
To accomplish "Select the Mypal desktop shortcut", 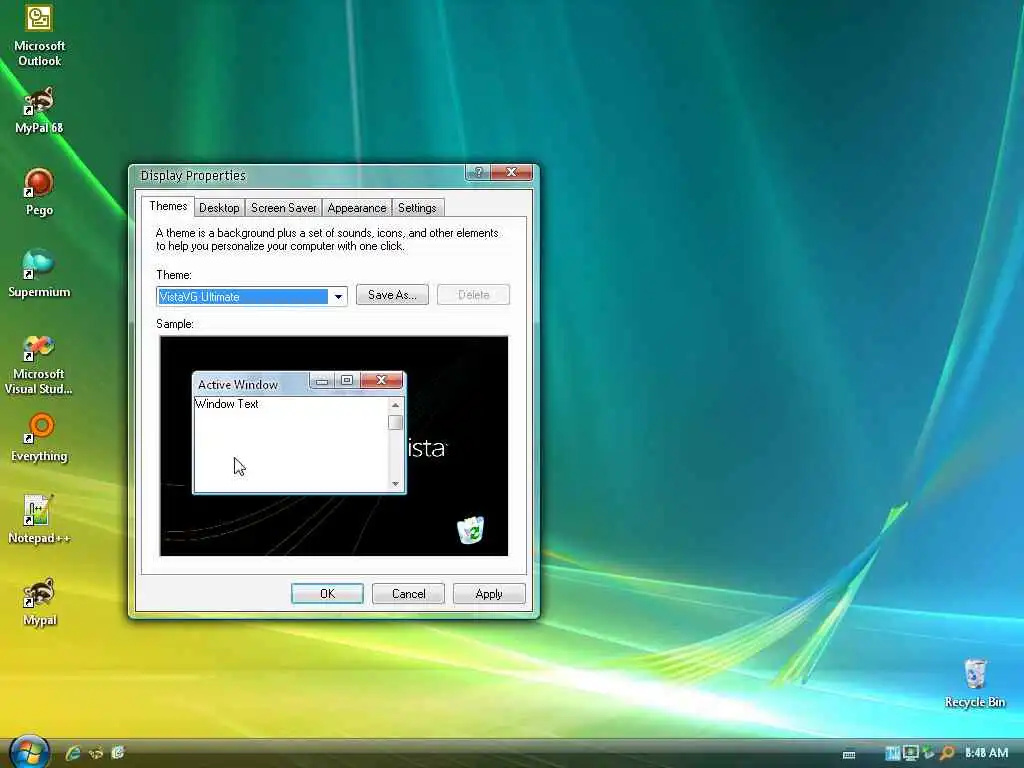I will (x=39, y=601).
